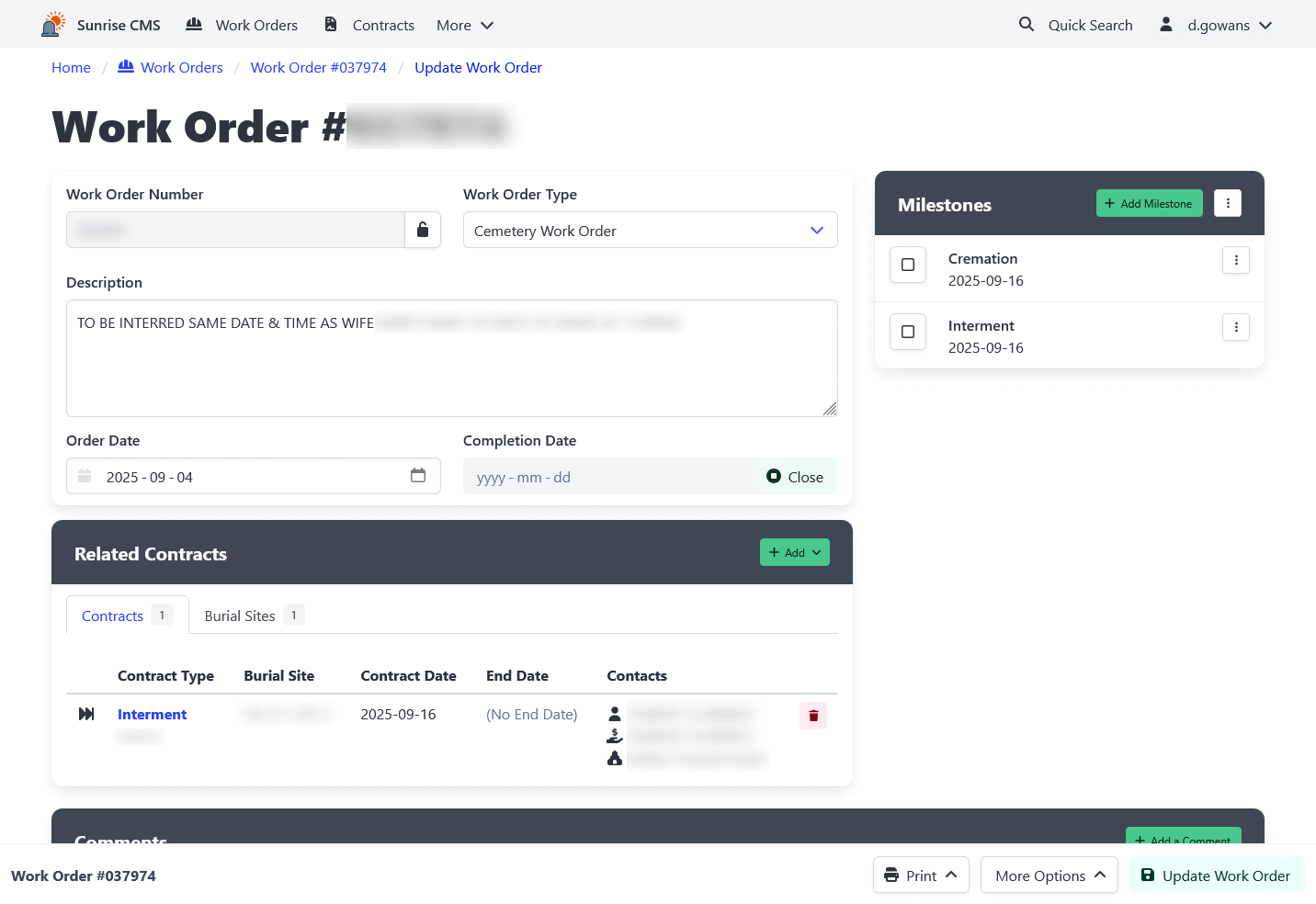The width and height of the screenshot is (1316, 904).
Task: Expand the More navigation menu
Action: pos(465,25)
